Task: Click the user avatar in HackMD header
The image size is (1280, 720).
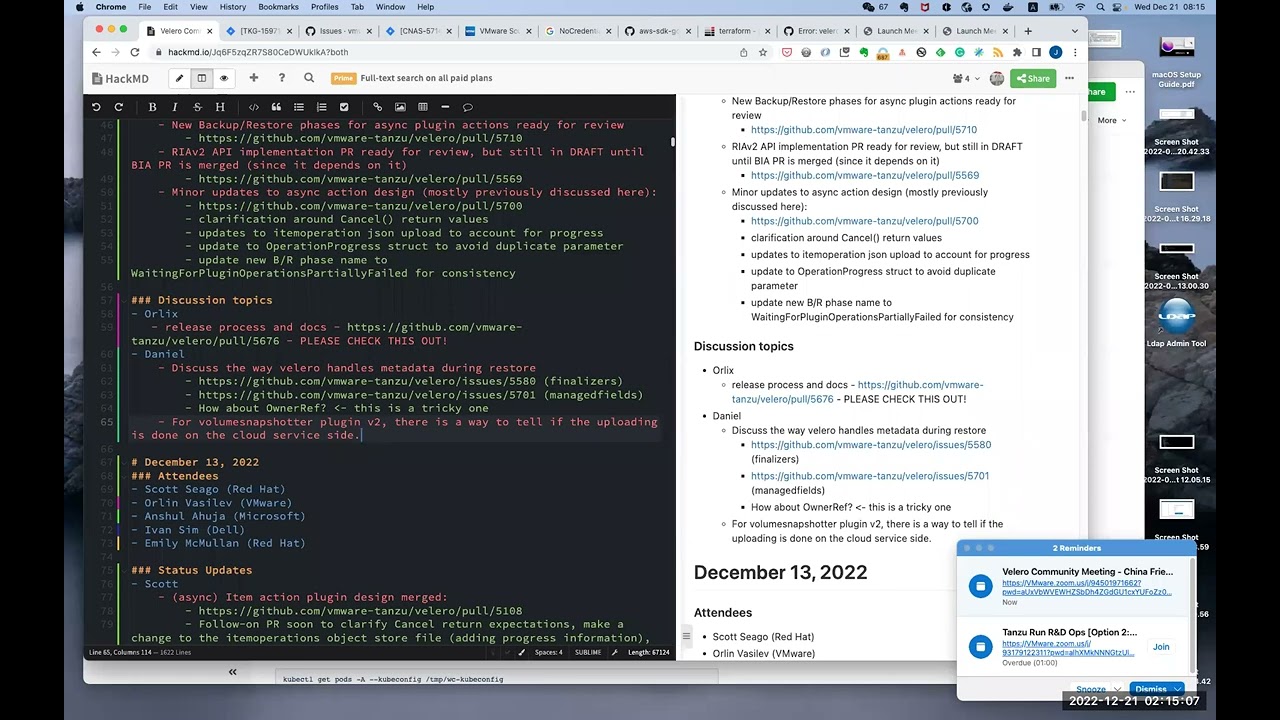Action: 997,78
